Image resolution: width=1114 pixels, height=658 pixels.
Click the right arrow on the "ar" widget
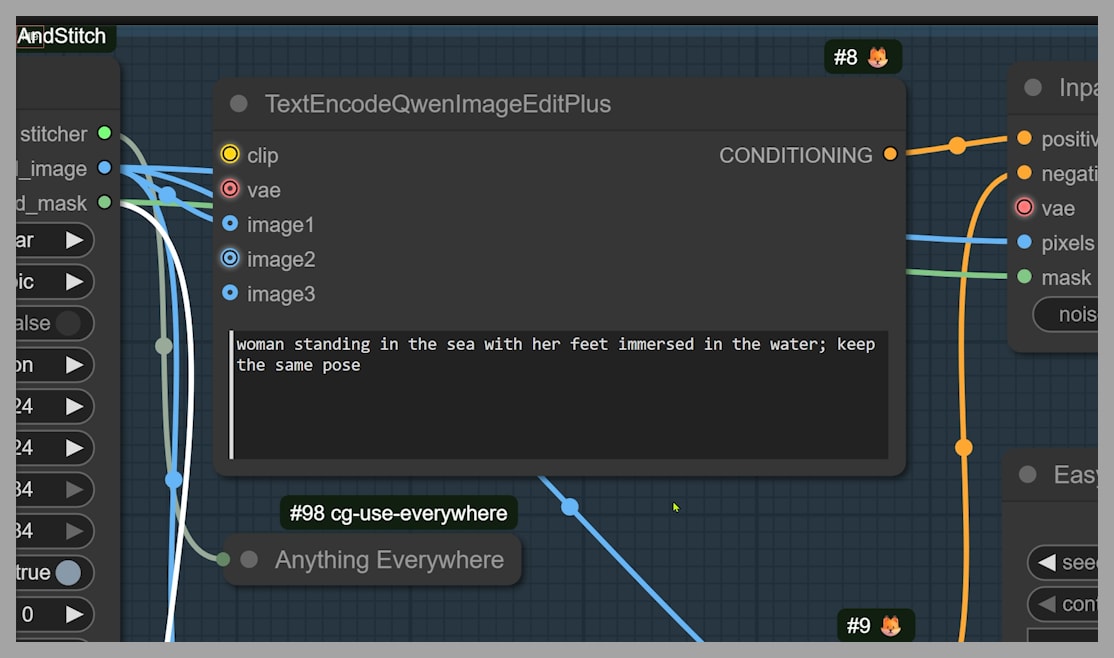[x=74, y=240]
